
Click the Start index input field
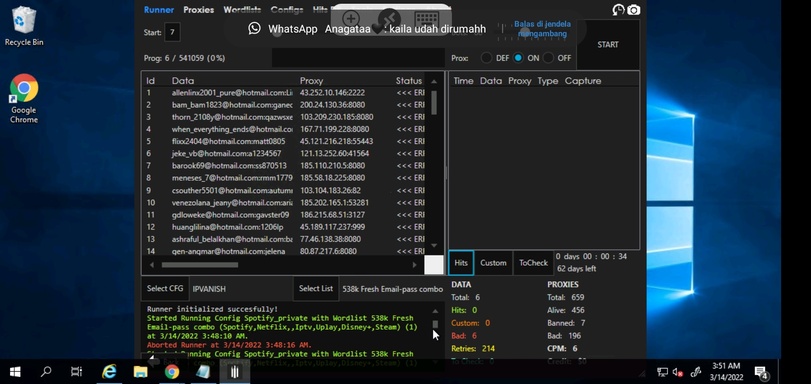click(x=172, y=32)
